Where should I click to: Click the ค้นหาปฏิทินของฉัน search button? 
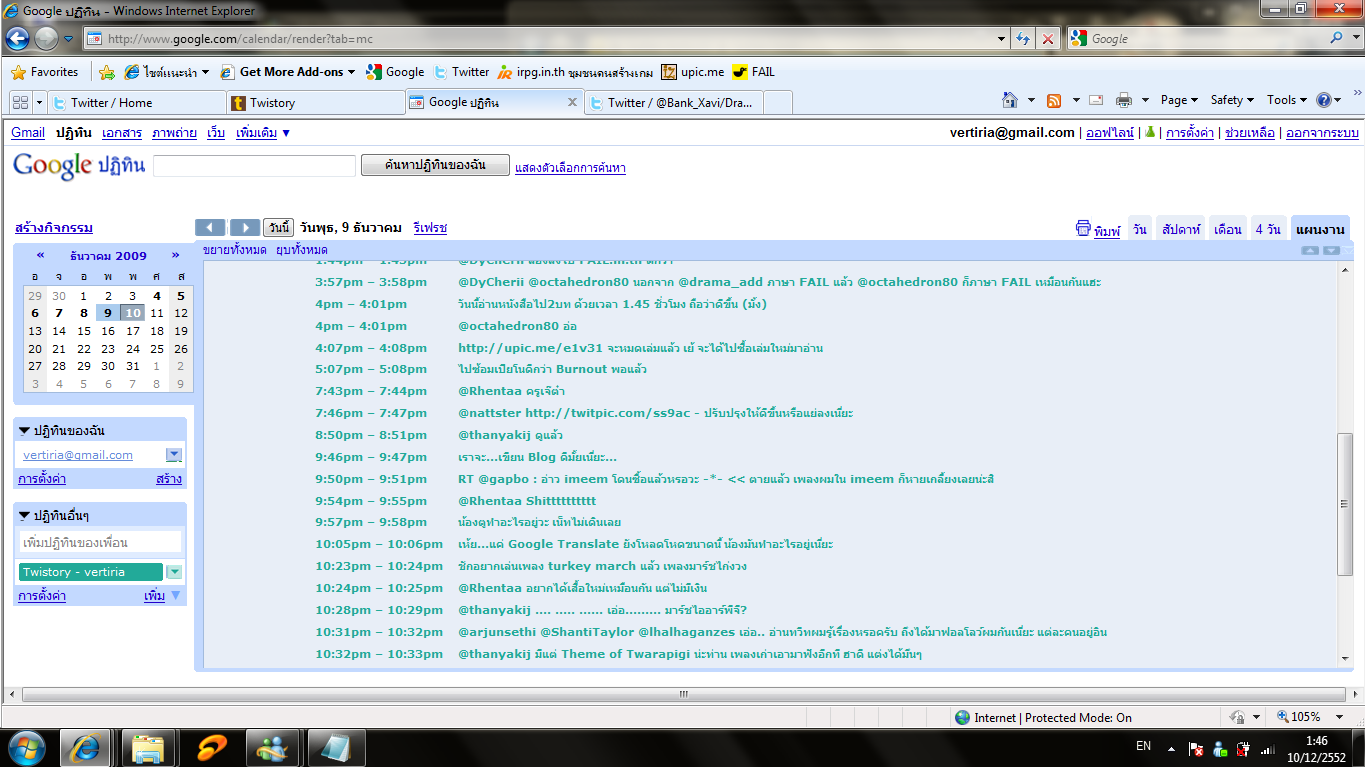[x=435, y=166]
